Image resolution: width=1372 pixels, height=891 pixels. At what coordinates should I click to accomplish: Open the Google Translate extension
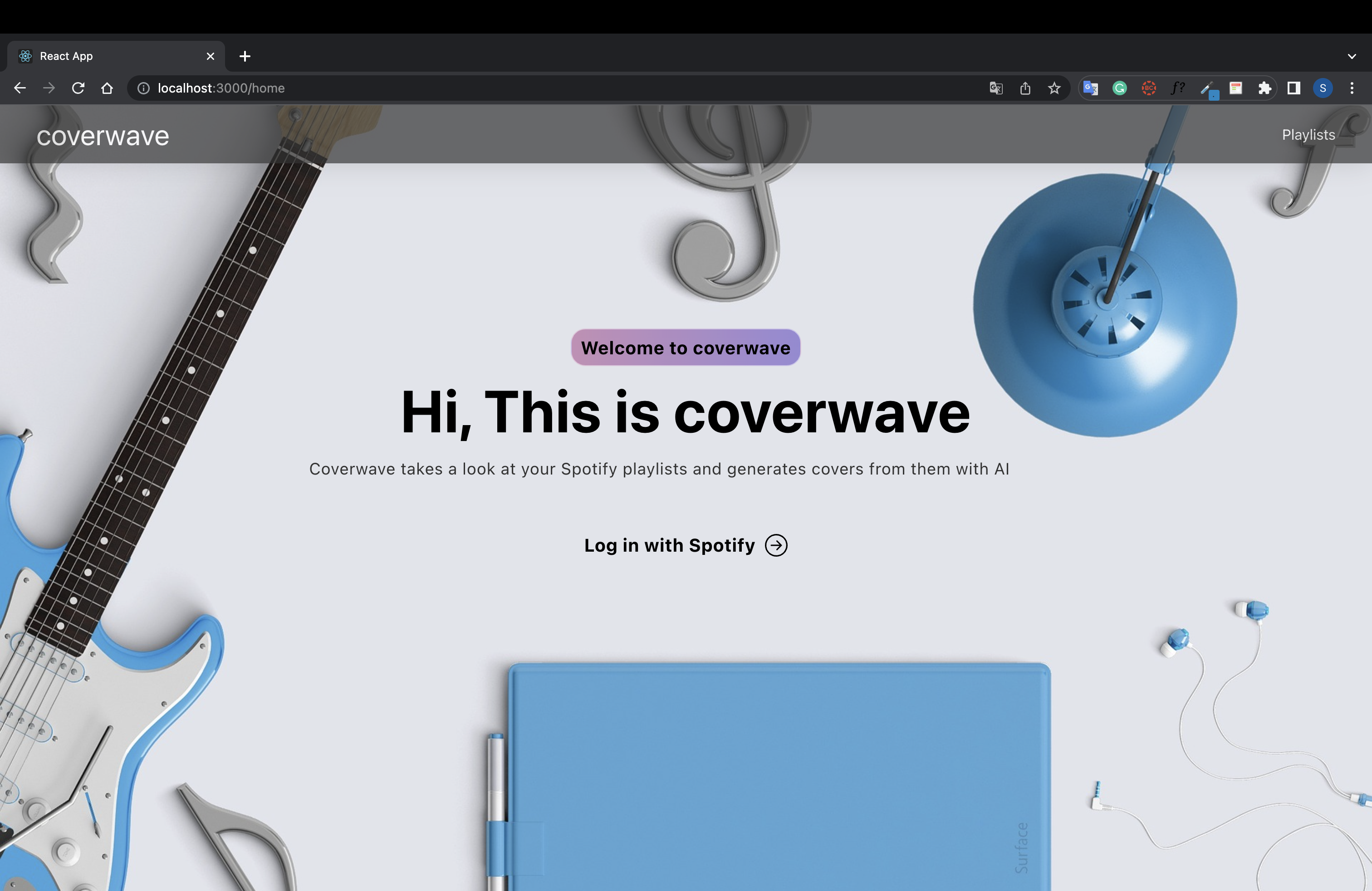coord(1090,88)
